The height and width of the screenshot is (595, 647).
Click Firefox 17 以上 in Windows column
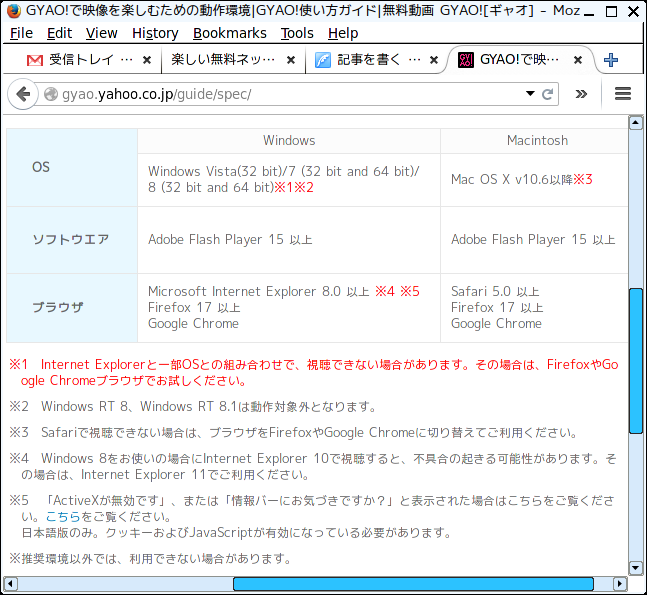194,308
